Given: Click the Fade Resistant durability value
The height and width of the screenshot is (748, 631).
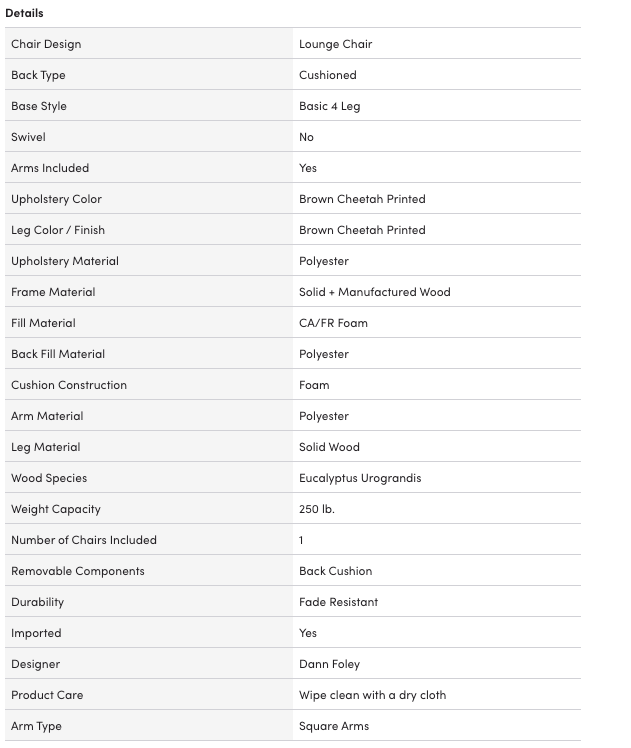Looking at the screenshot, I should (x=338, y=602).
